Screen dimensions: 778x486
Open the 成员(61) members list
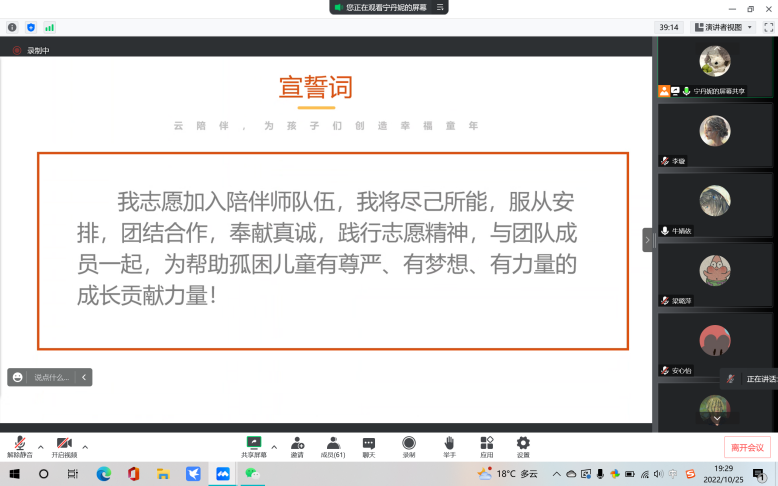point(332,445)
